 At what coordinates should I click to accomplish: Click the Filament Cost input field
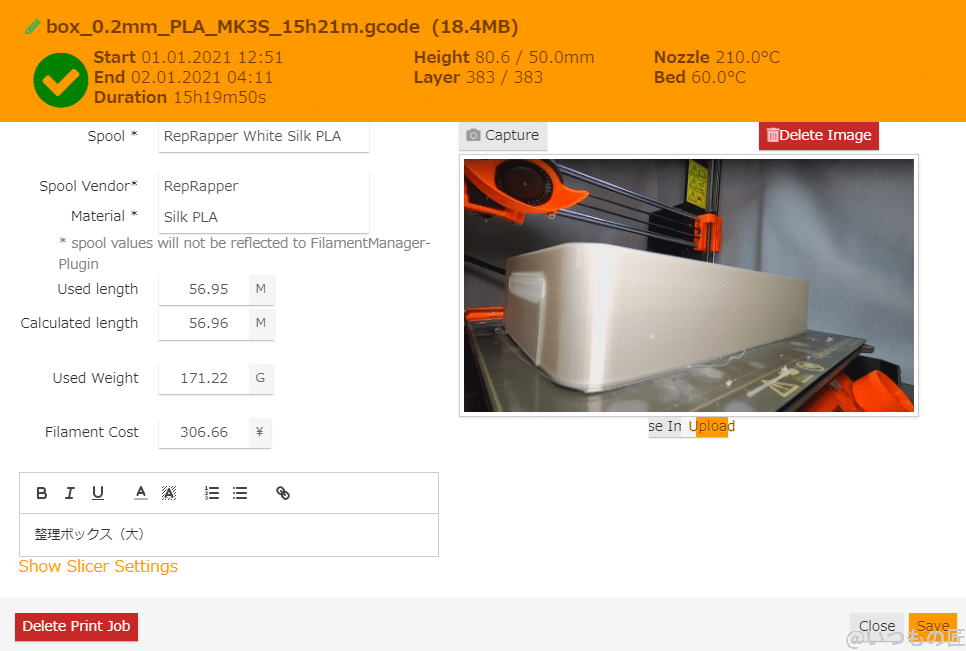pos(204,432)
